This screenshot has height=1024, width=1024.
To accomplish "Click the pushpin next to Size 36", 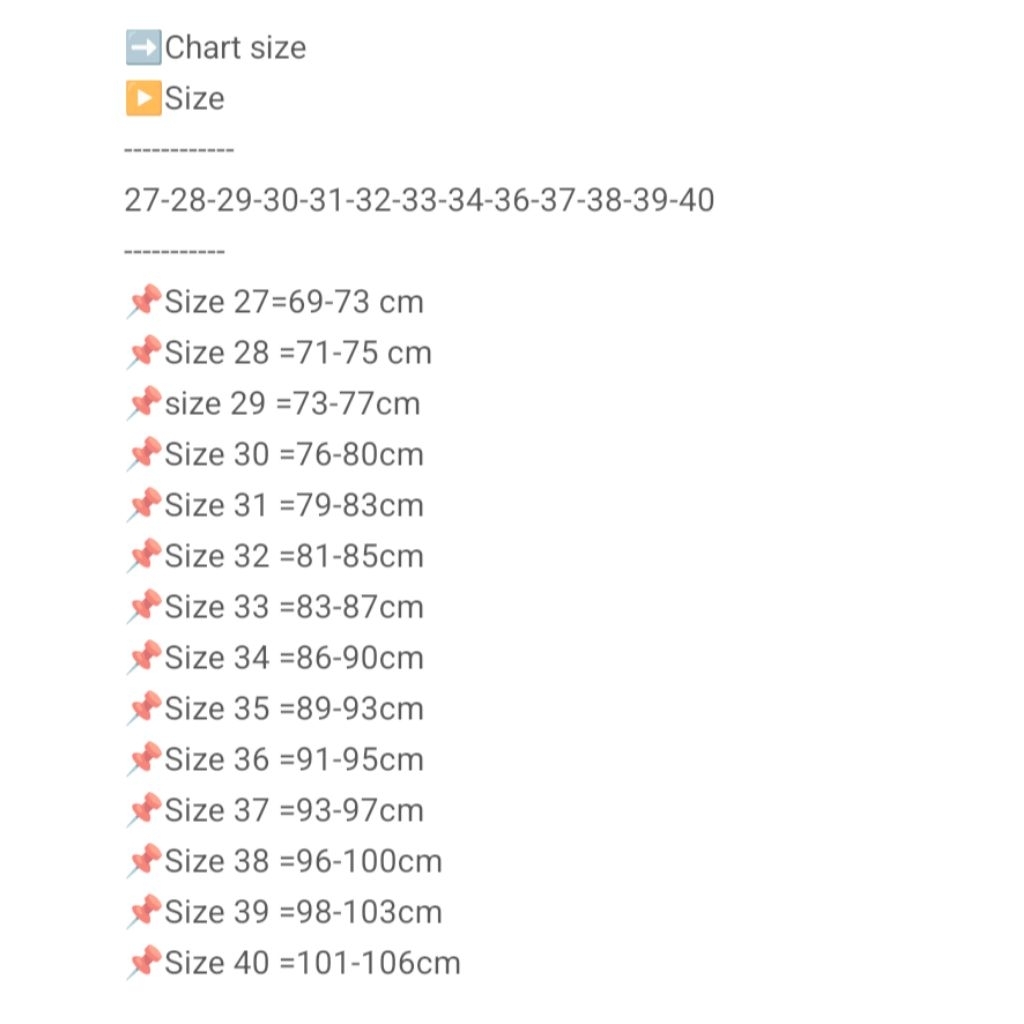I will click(x=145, y=760).
